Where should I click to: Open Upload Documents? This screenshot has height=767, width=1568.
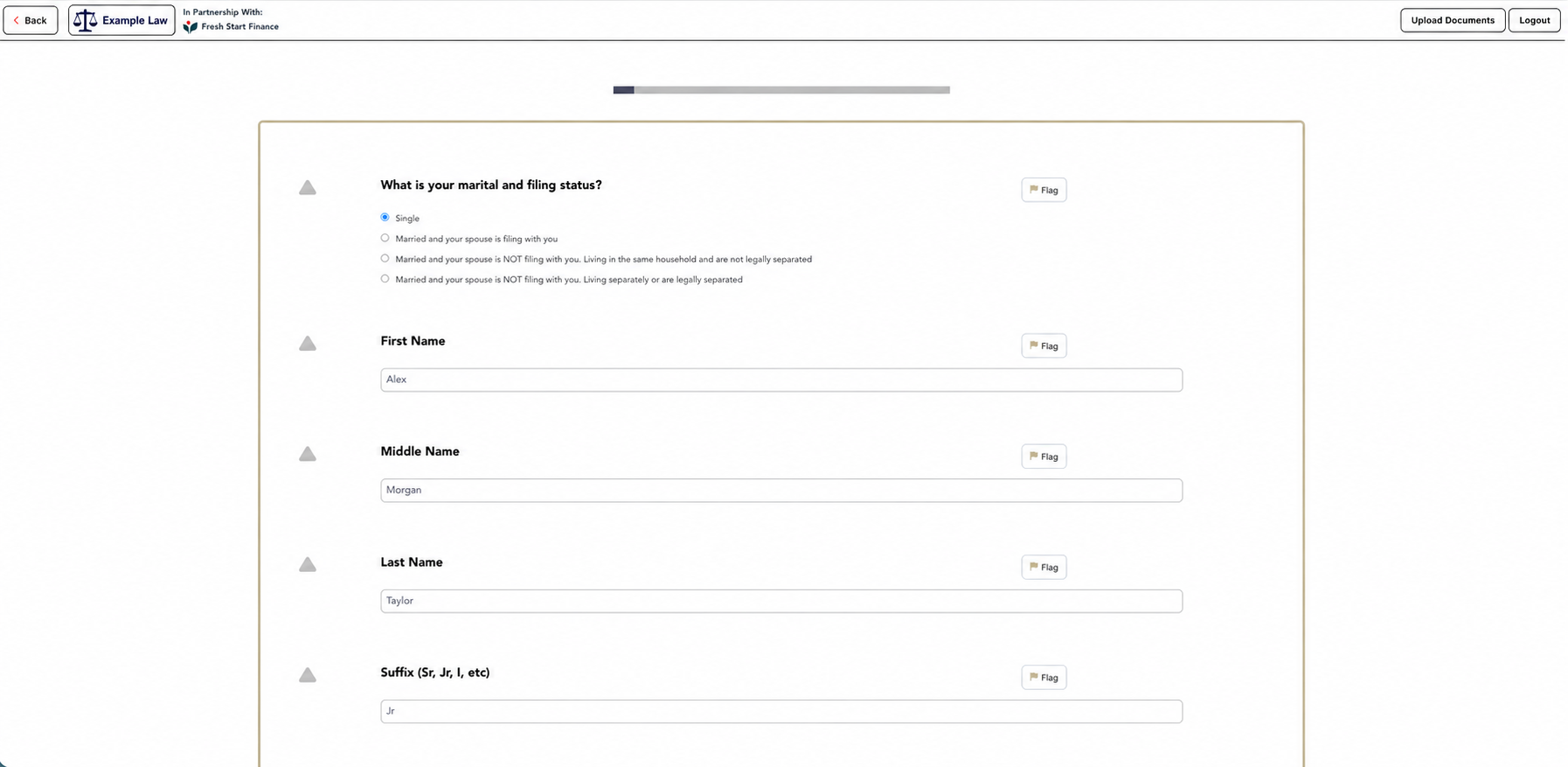pos(1453,20)
